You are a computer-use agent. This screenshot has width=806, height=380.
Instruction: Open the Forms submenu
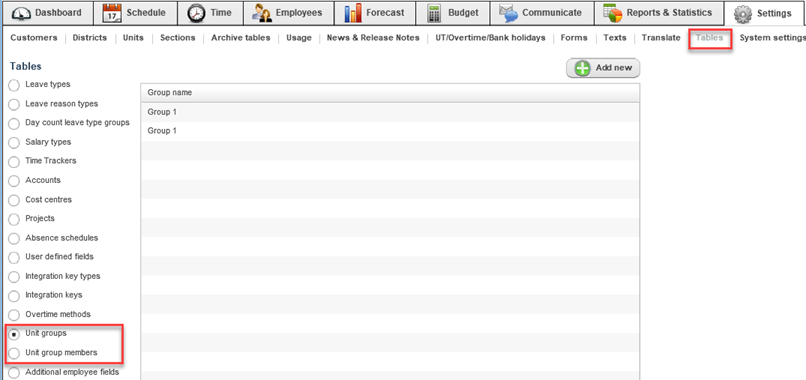point(574,38)
